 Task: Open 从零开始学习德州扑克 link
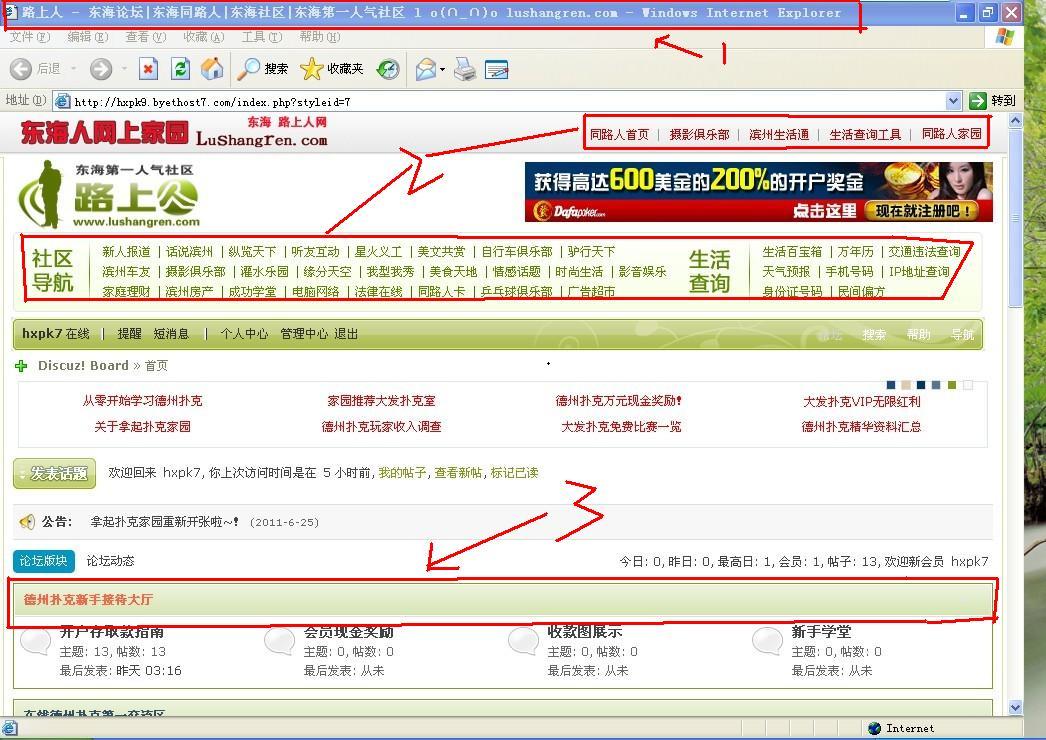(142, 401)
